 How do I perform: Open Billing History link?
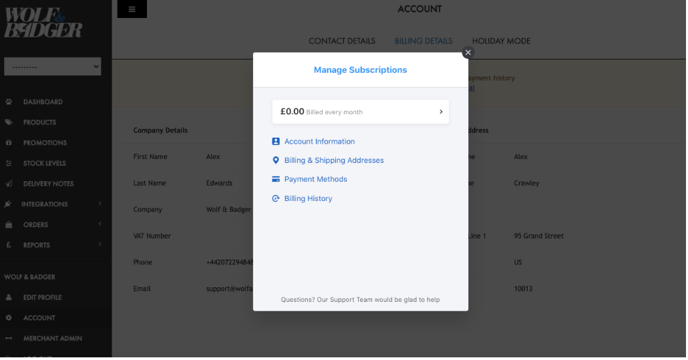point(308,198)
